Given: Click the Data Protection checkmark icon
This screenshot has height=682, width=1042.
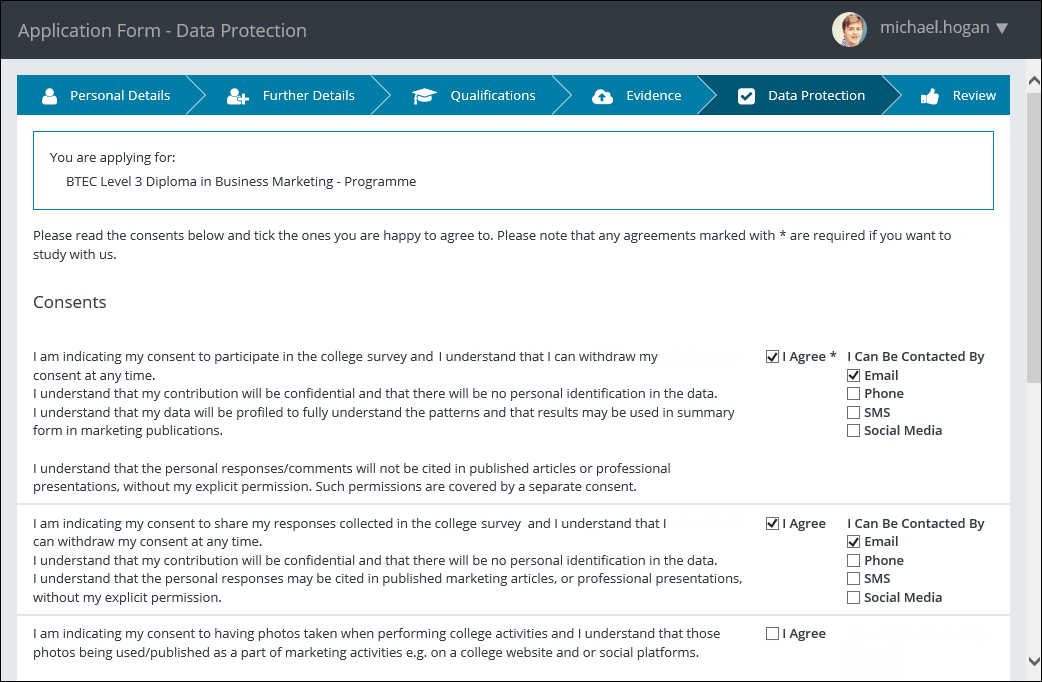Looking at the screenshot, I should pos(746,96).
